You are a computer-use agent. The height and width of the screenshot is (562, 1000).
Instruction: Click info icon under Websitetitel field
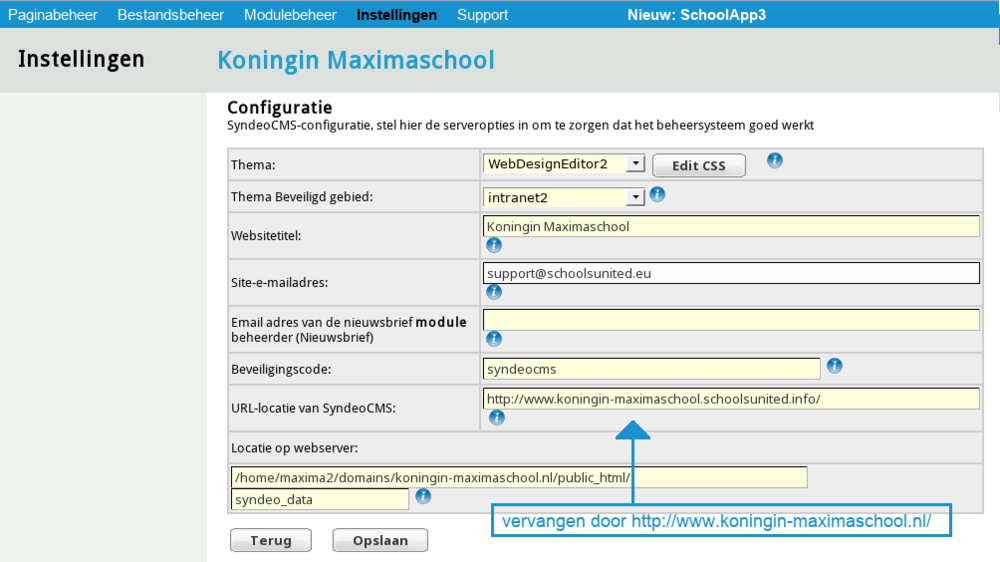point(494,245)
